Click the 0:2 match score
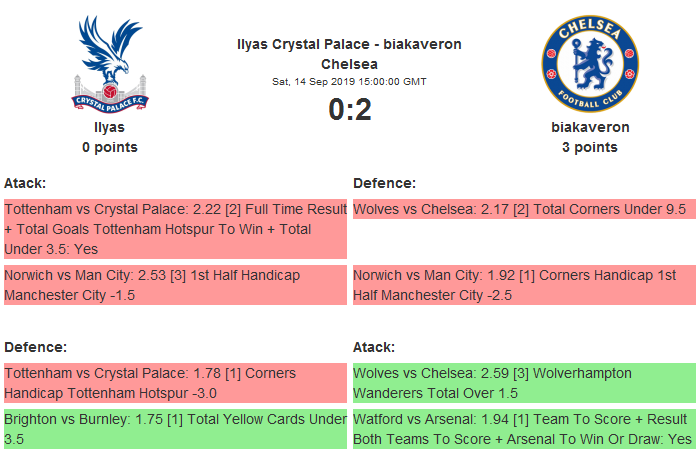 pos(350,109)
